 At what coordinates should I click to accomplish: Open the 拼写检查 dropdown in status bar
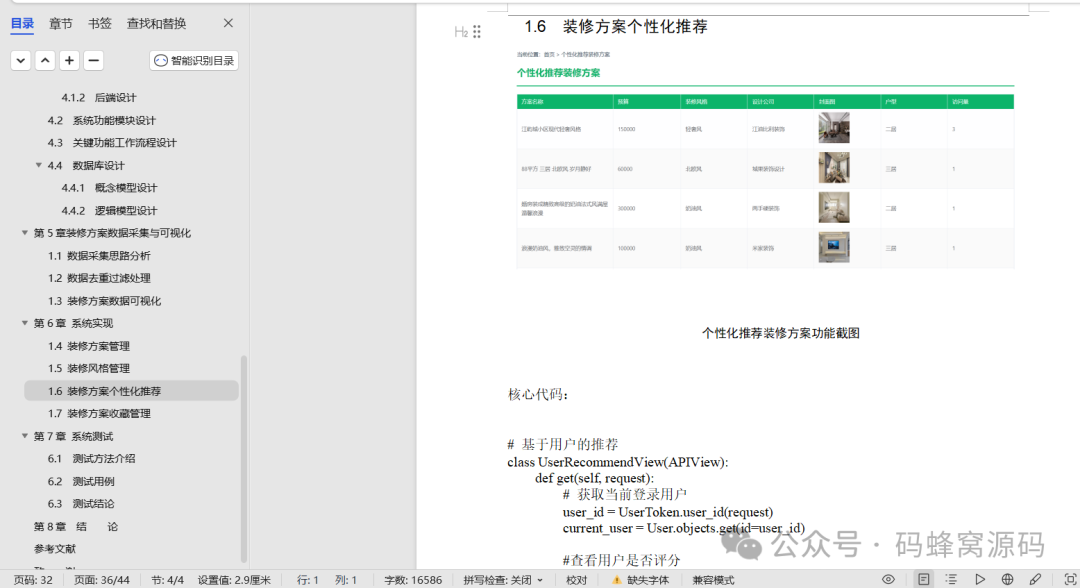pos(540,580)
